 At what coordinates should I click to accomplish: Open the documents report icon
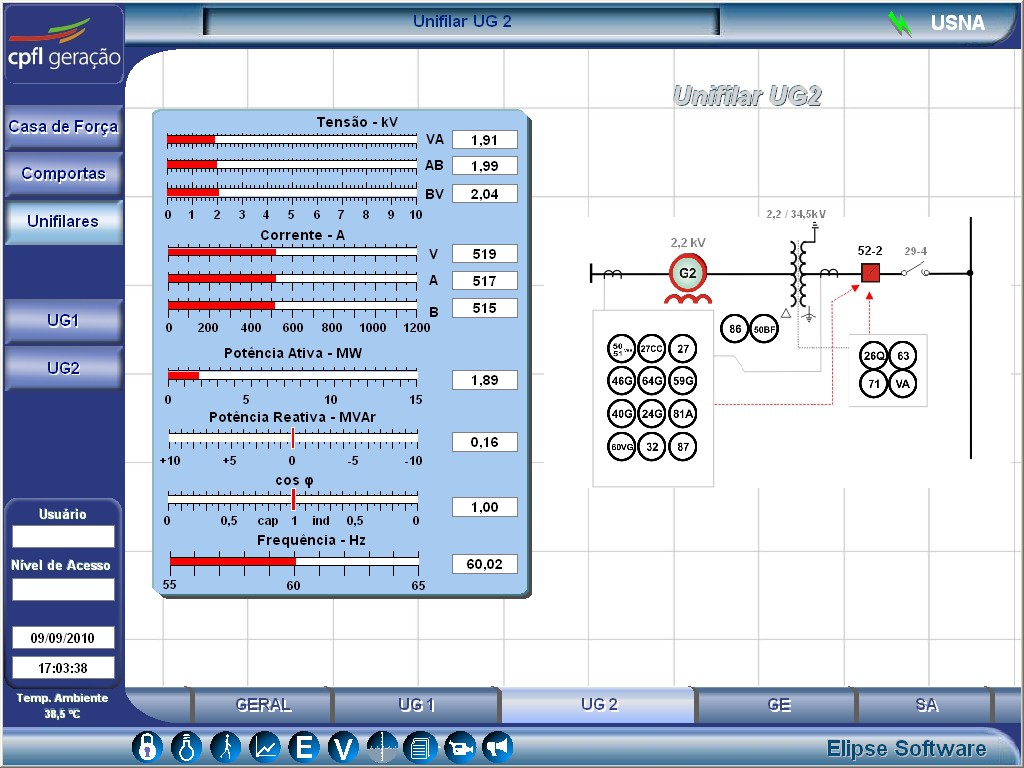point(420,746)
